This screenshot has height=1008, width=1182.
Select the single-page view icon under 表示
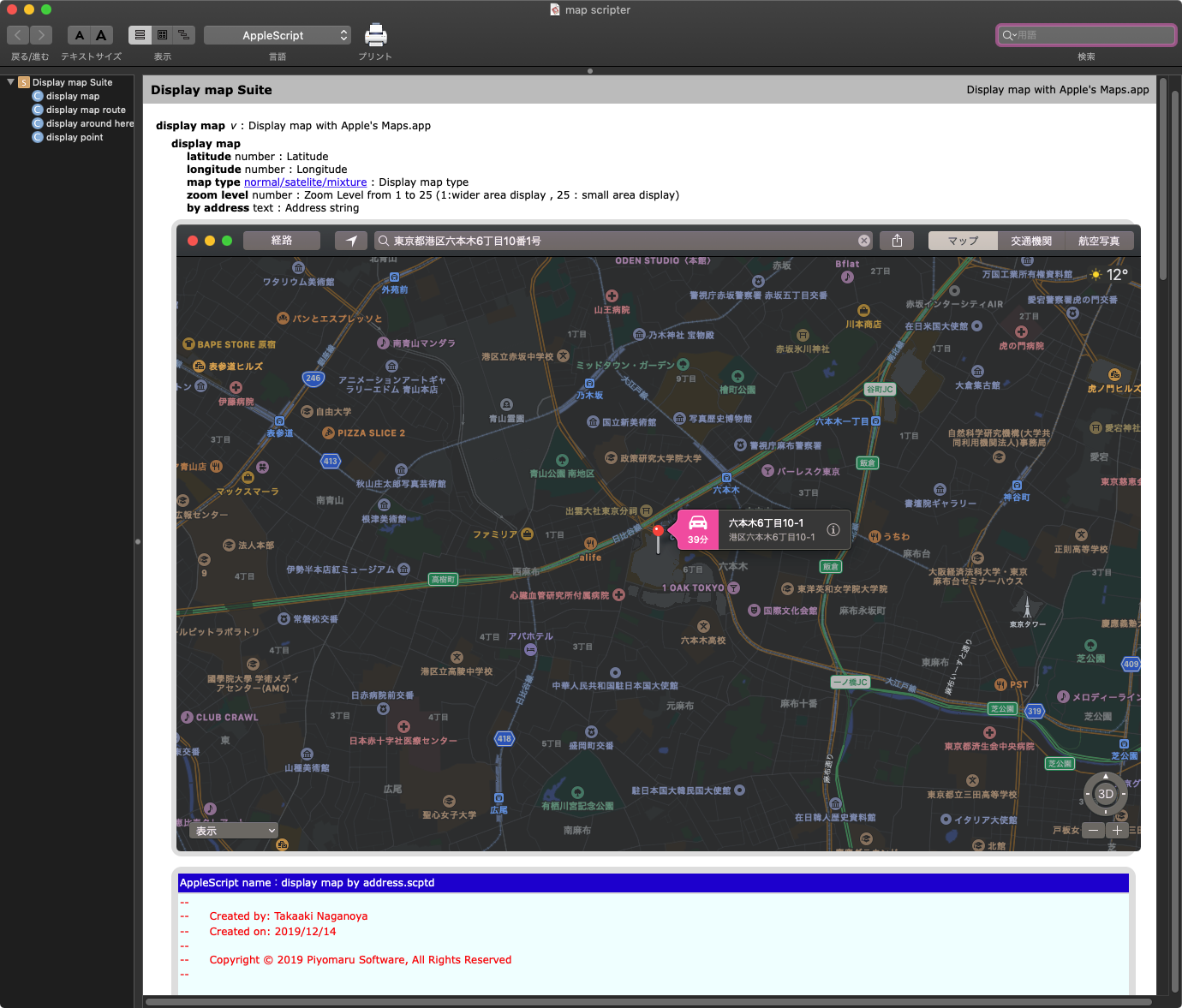pyautogui.click(x=139, y=34)
